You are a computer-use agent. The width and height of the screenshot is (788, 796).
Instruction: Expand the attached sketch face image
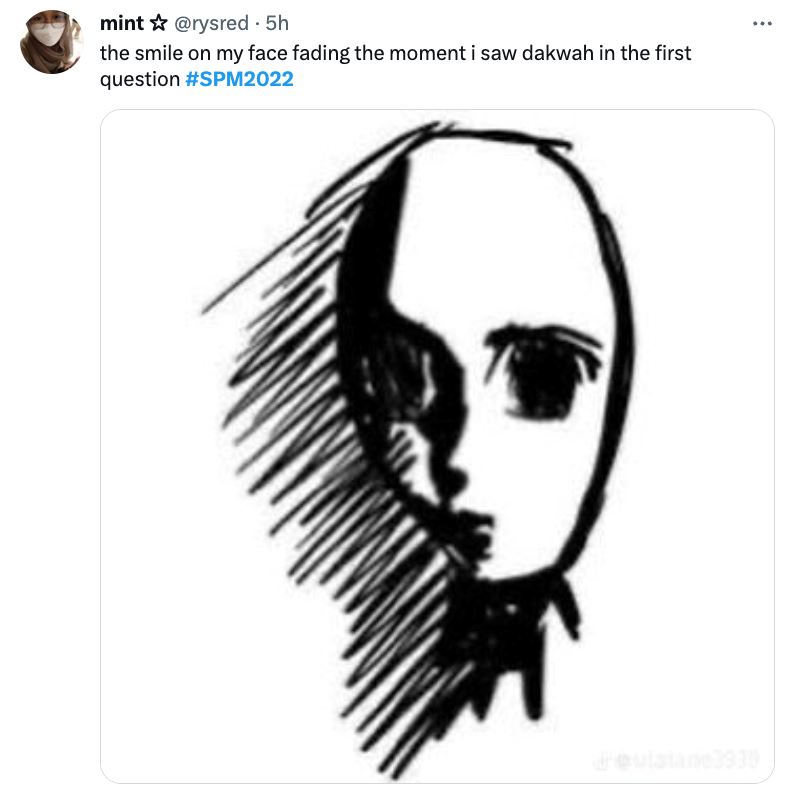point(437,445)
